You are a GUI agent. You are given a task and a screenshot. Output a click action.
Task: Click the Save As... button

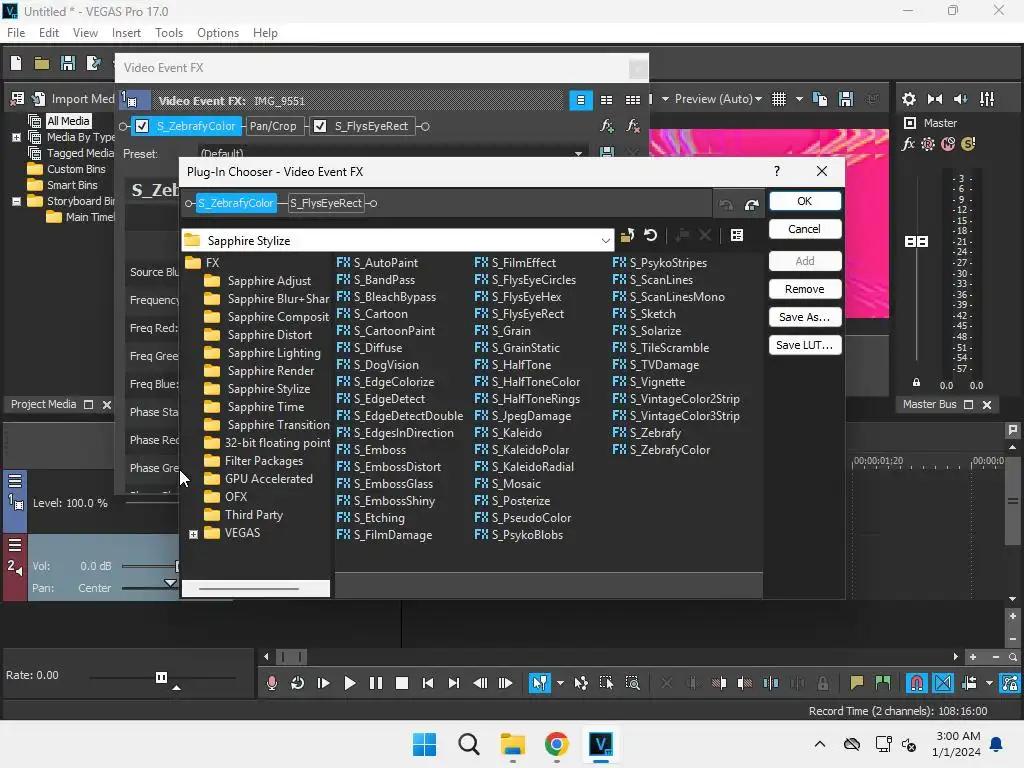805,317
